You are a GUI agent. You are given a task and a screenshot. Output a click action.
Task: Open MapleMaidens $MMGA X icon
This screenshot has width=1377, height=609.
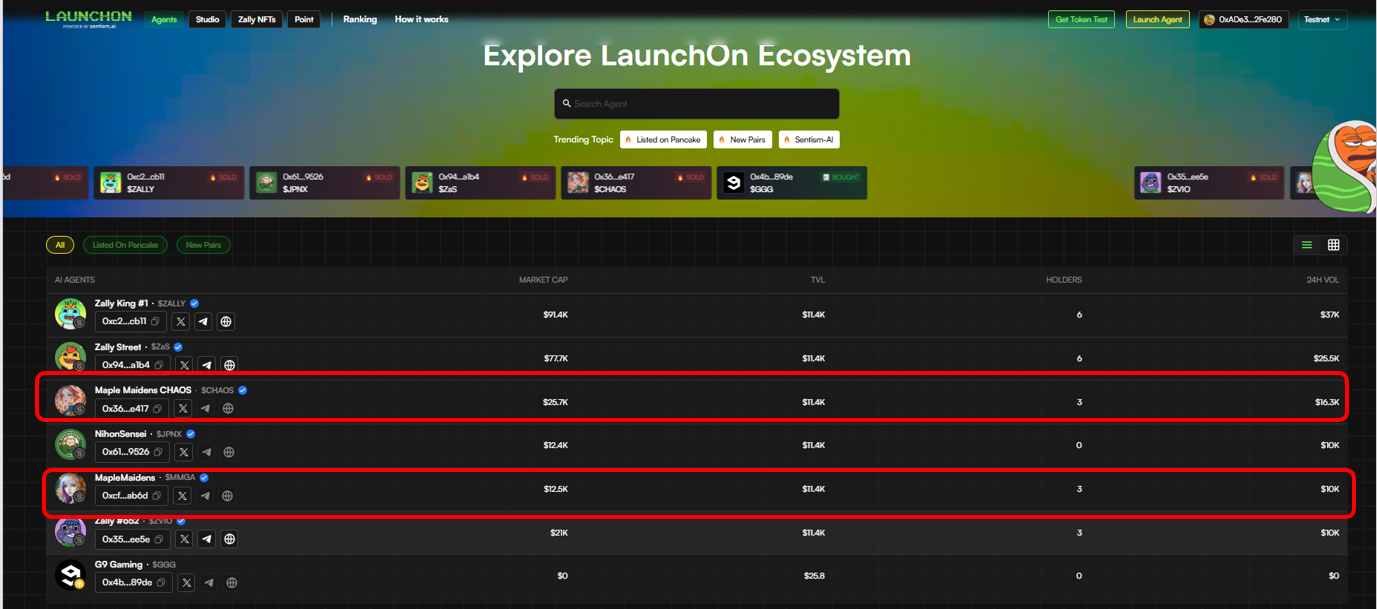coord(182,495)
